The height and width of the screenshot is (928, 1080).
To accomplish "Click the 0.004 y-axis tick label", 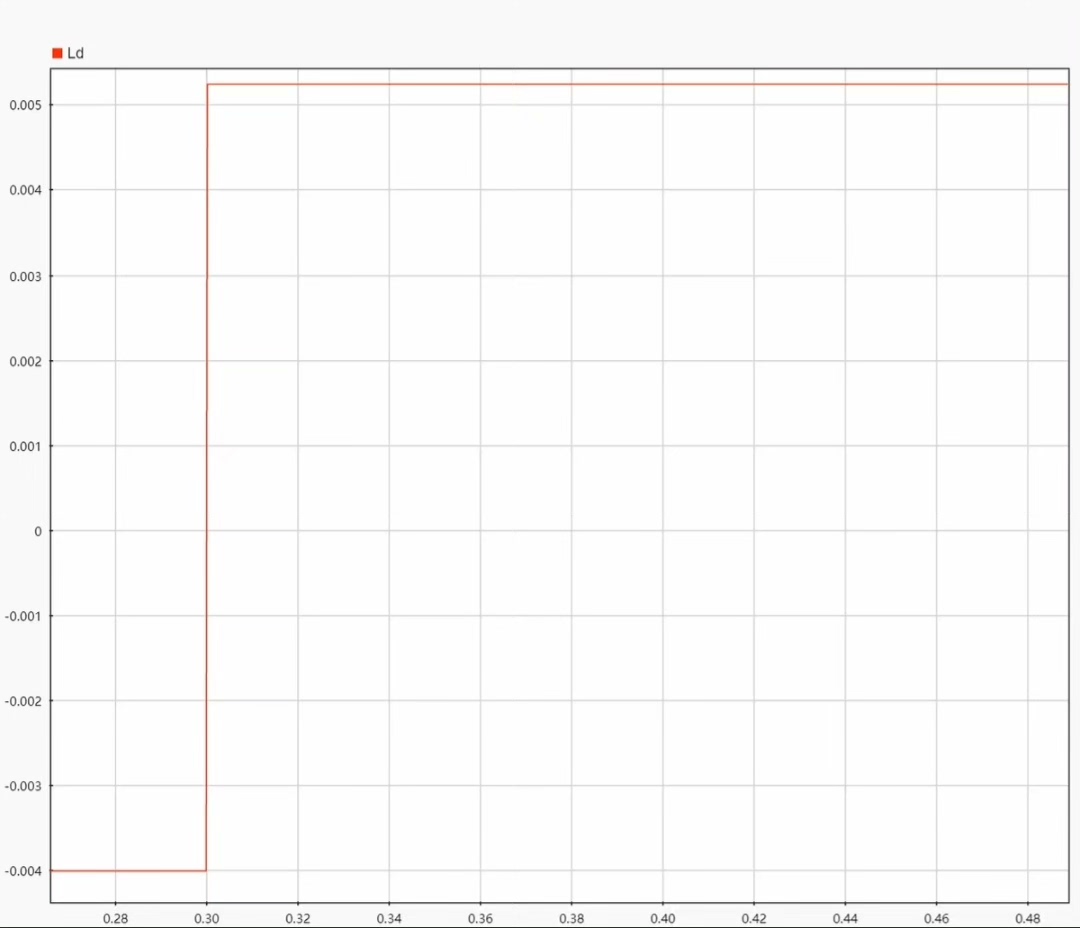I will pos(25,190).
